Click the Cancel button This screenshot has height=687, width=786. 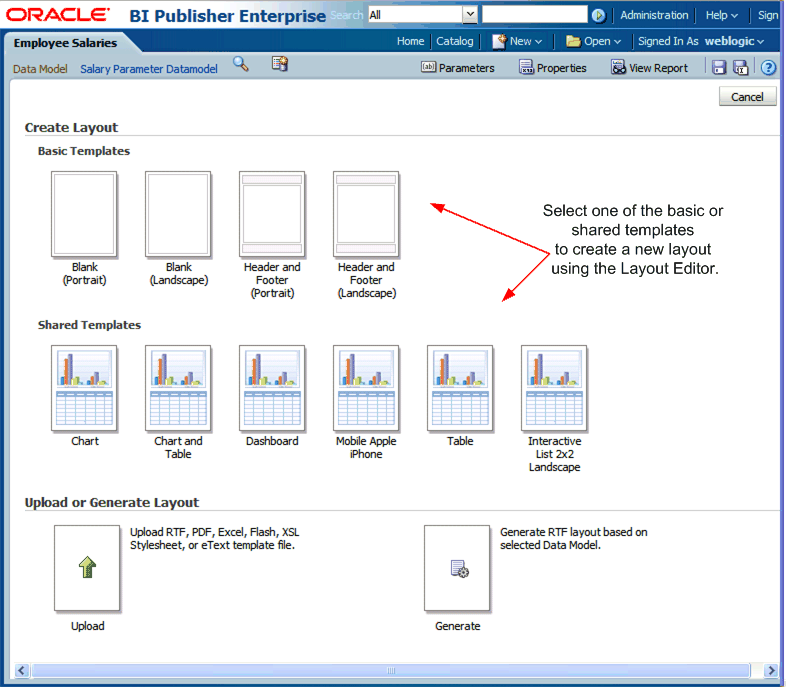point(747,96)
